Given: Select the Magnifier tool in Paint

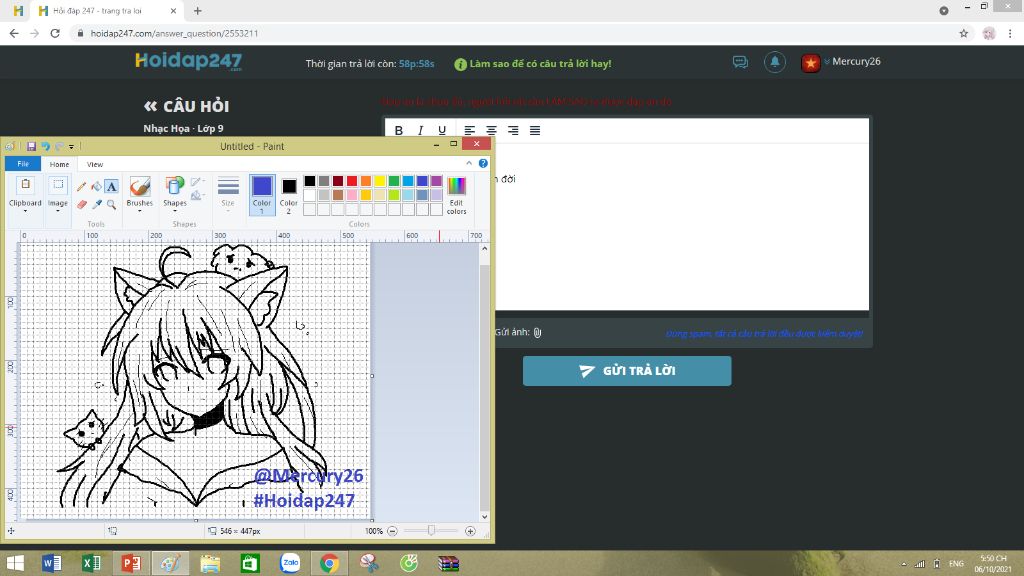Looking at the screenshot, I should click(x=112, y=204).
